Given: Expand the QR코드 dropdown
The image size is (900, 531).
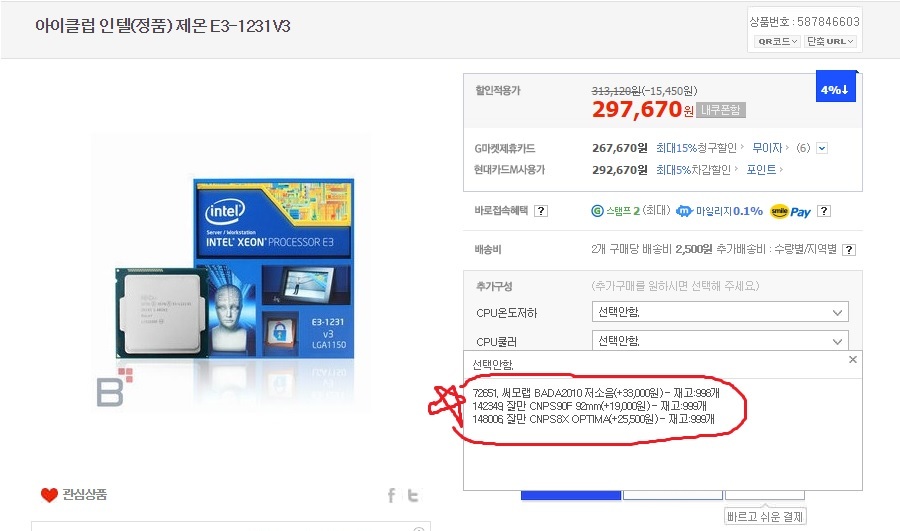Looking at the screenshot, I should (777, 41).
